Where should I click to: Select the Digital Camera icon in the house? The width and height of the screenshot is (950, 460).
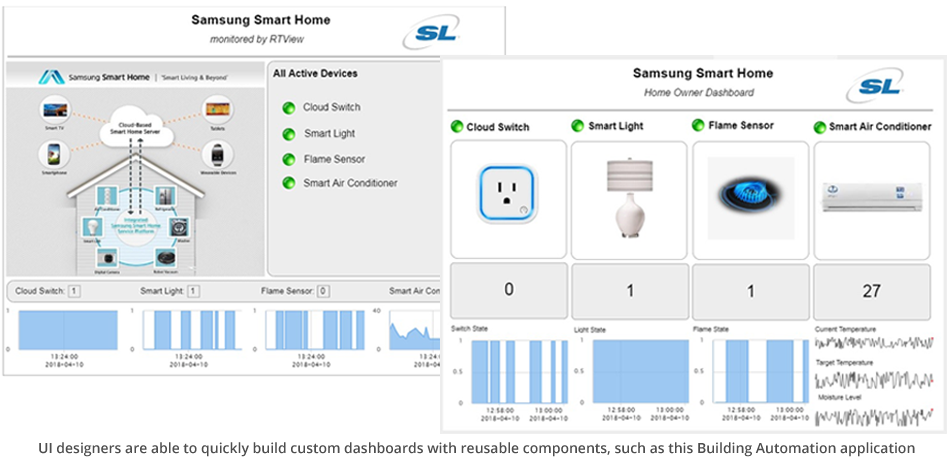tap(105, 258)
